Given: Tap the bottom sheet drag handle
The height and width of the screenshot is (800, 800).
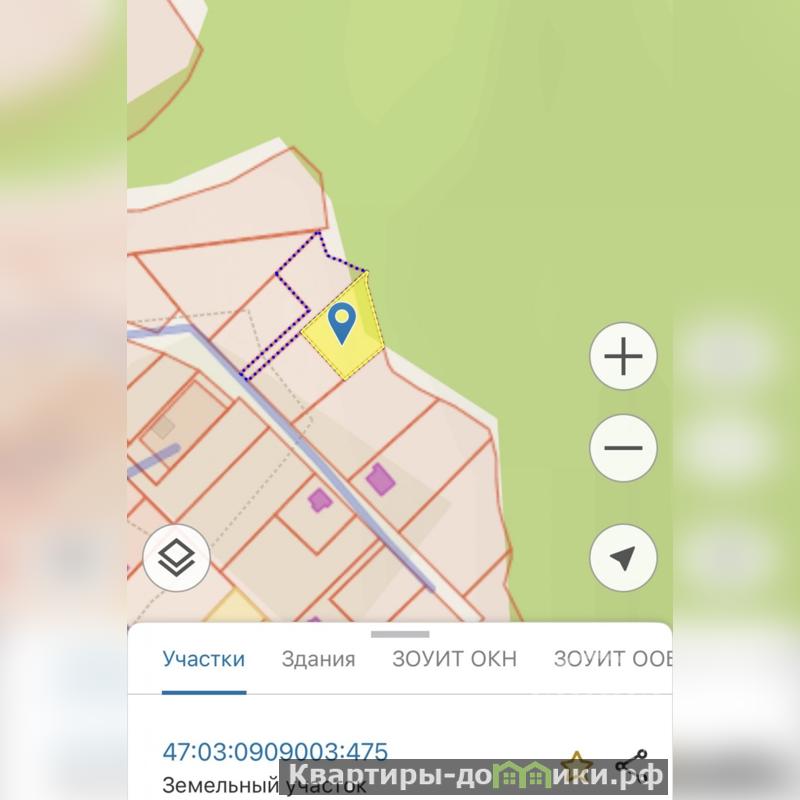Looking at the screenshot, I should 400,634.
